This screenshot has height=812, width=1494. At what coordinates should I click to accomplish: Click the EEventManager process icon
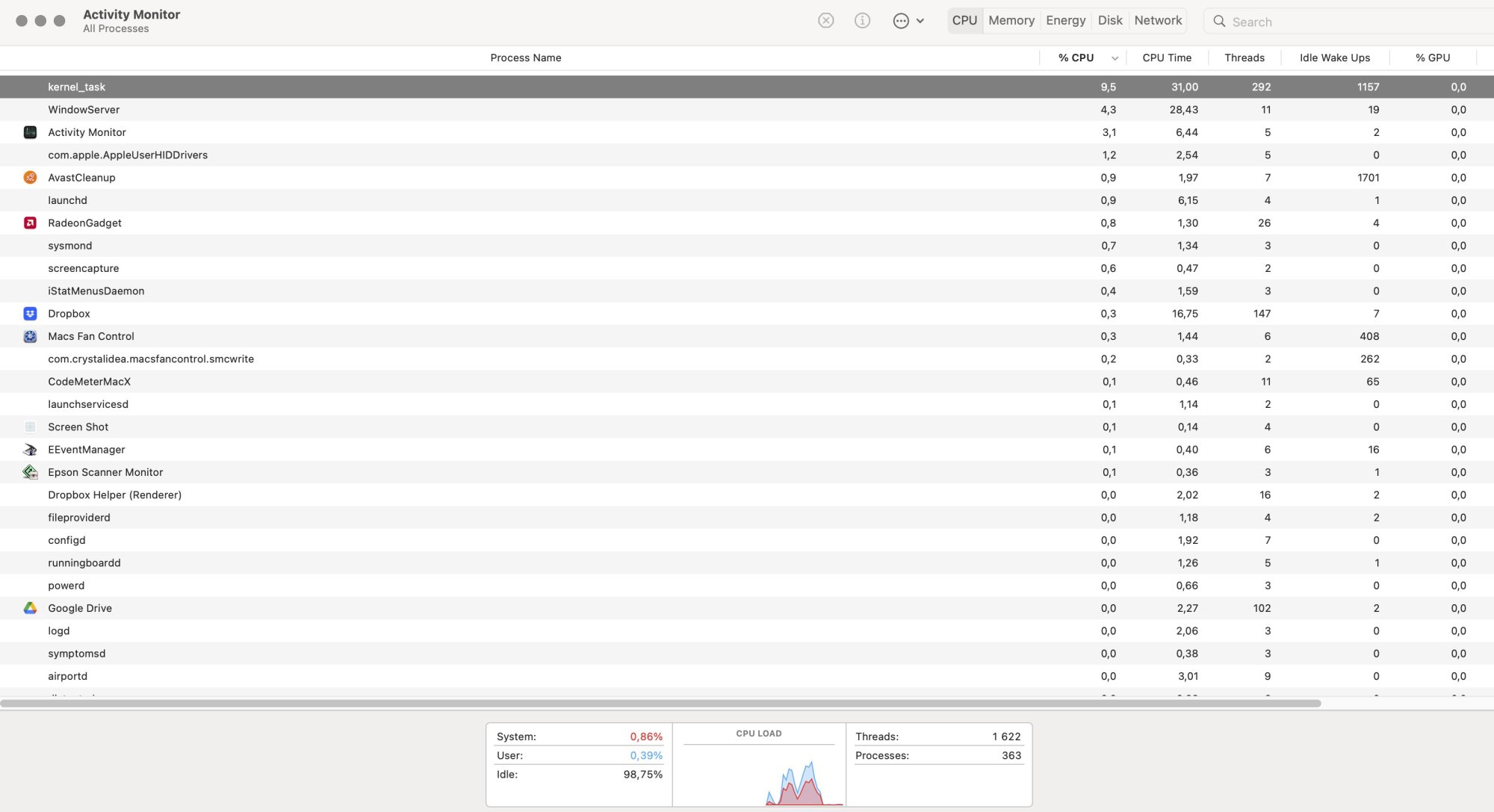(x=30, y=450)
